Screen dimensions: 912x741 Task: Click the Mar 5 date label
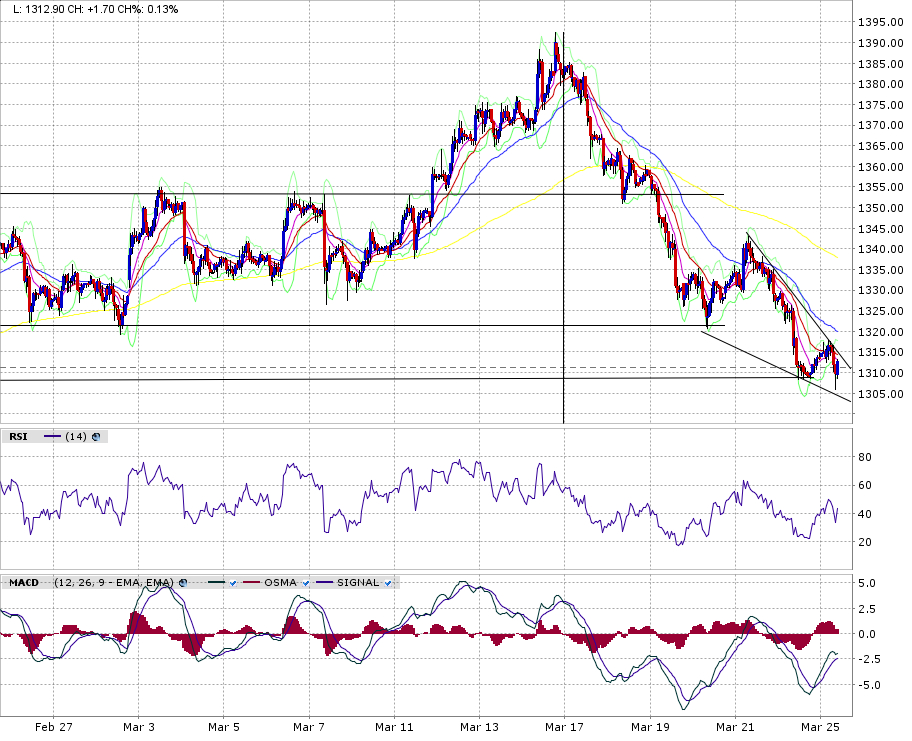tap(224, 727)
